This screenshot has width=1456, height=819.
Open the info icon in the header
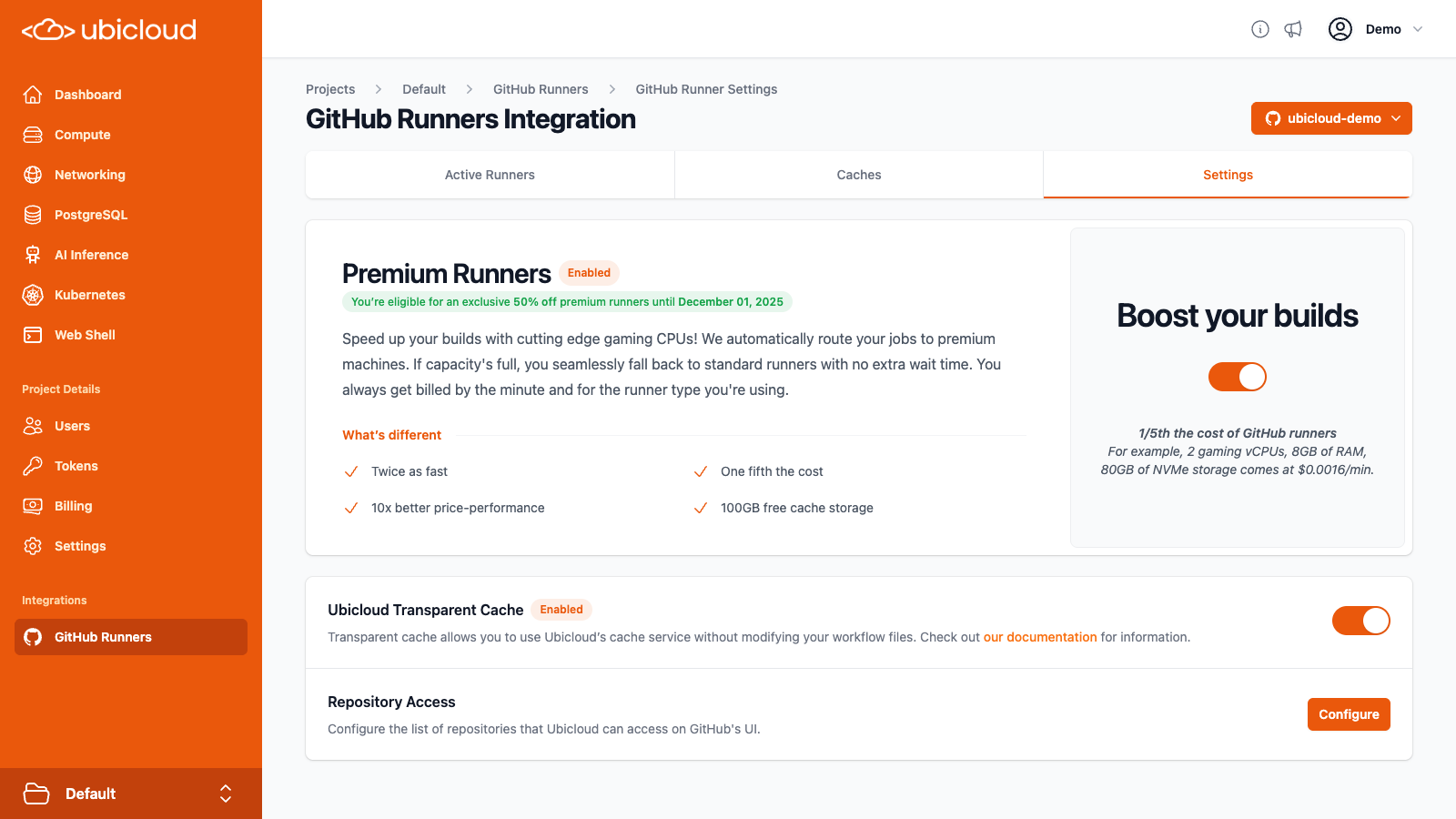pyautogui.click(x=1260, y=29)
